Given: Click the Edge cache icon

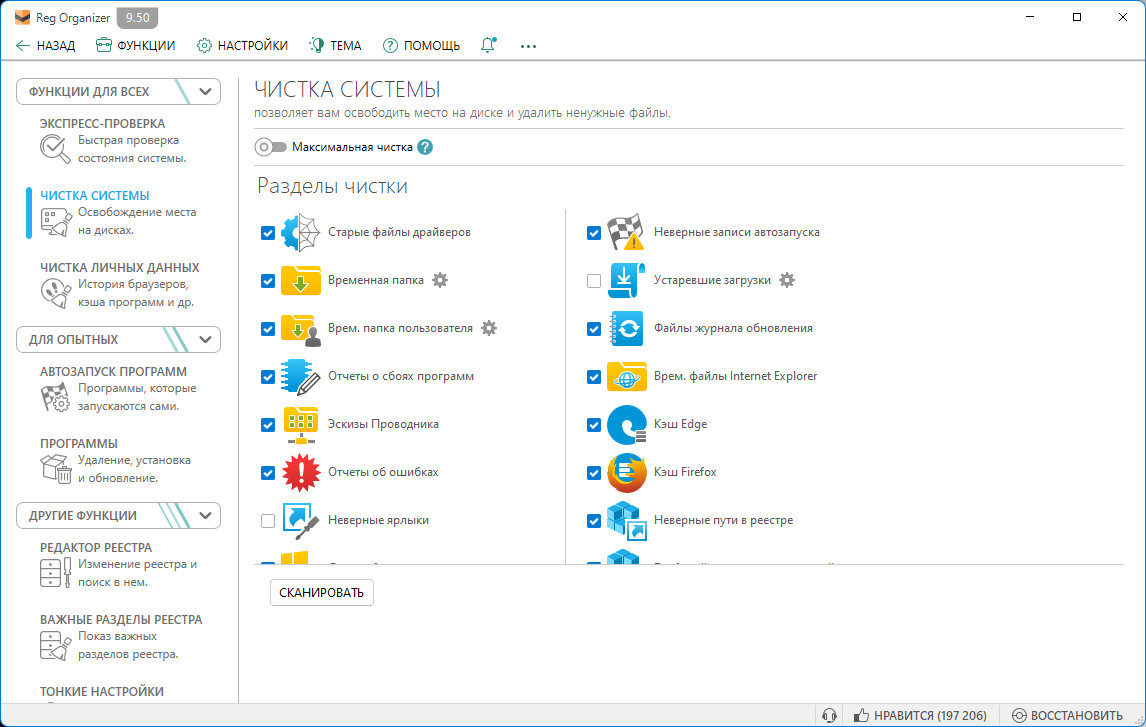Looking at the screenshot, I should (626, 425).
